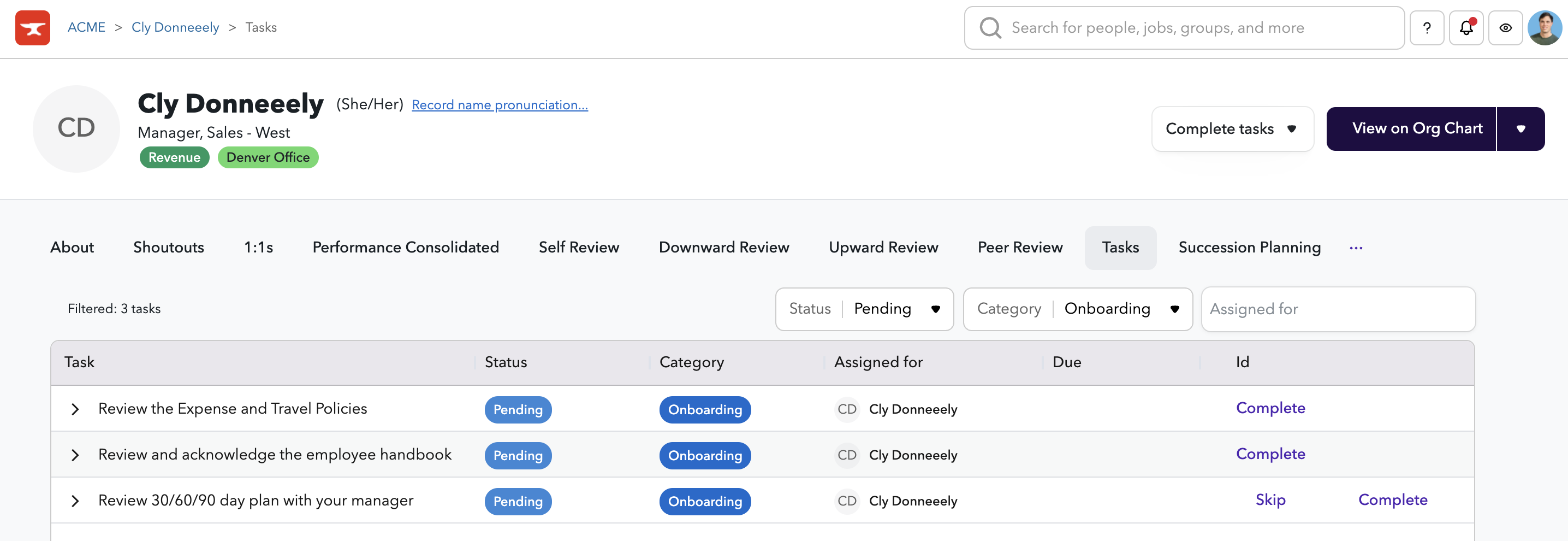Open the Succession Planning tab
The height and width of the screenshot is (541, 1568).
coord(1249,248)
